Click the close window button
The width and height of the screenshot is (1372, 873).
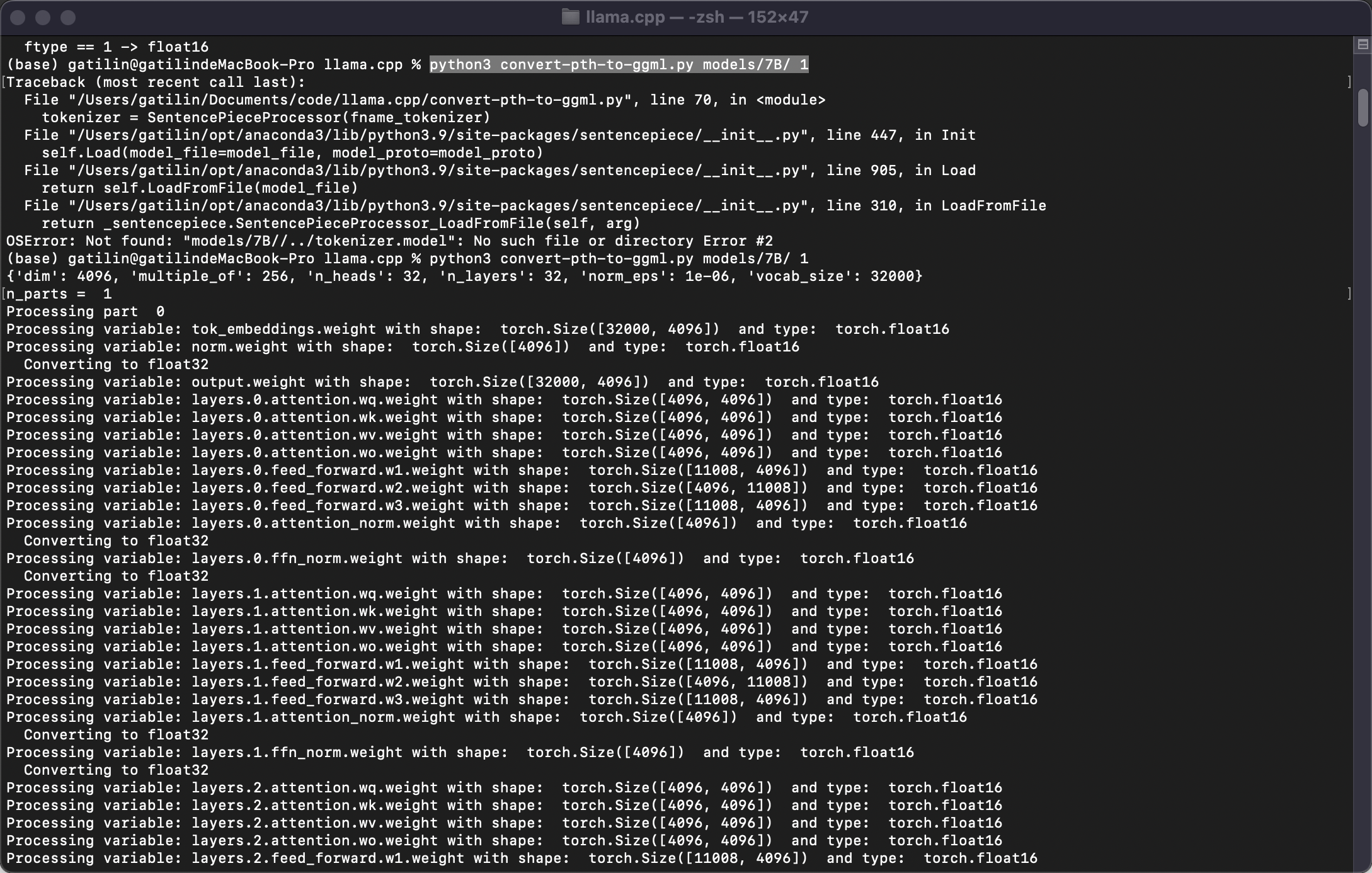point(18,18)
